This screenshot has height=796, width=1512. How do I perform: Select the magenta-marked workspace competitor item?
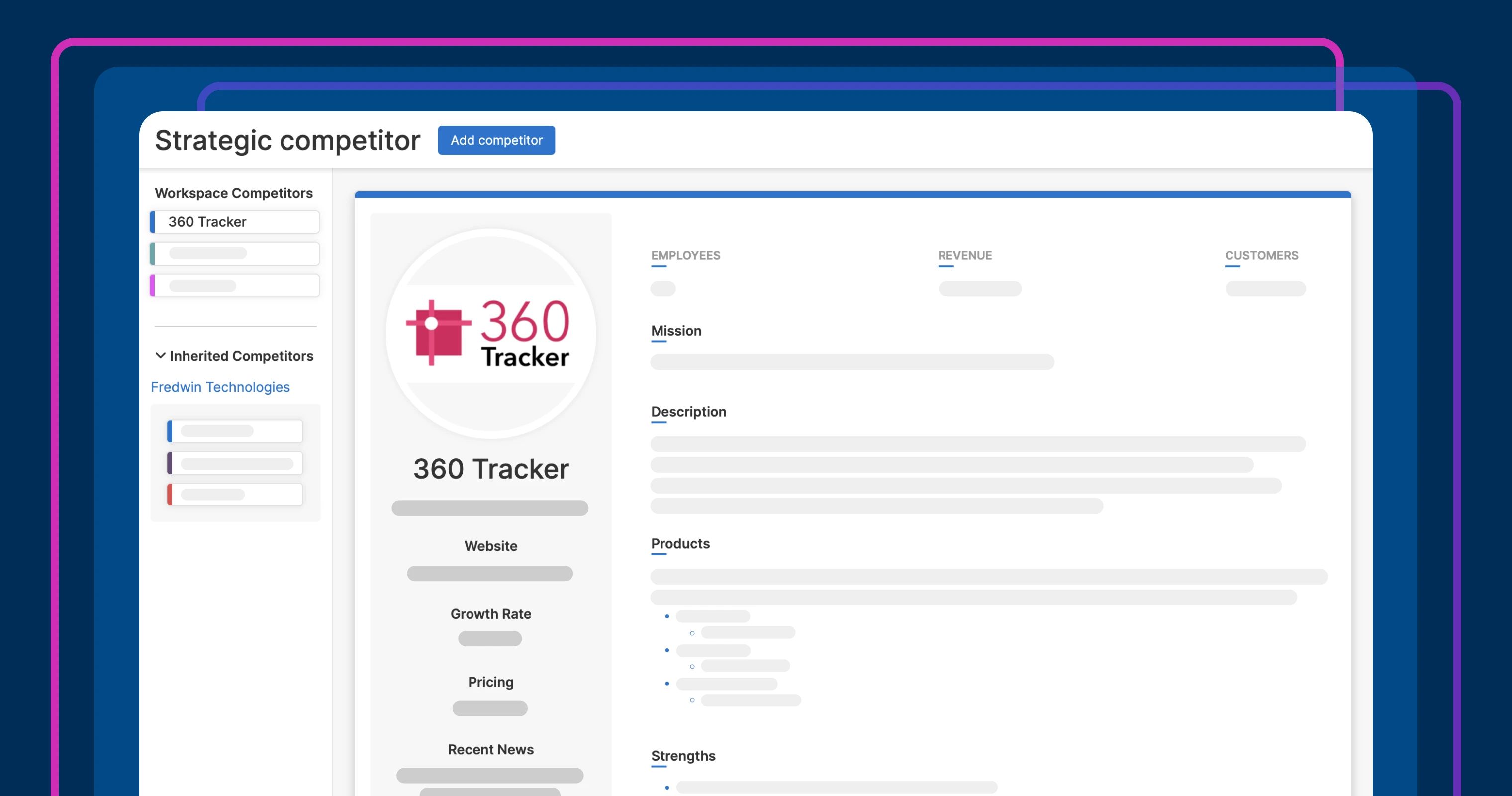[235, 285]
